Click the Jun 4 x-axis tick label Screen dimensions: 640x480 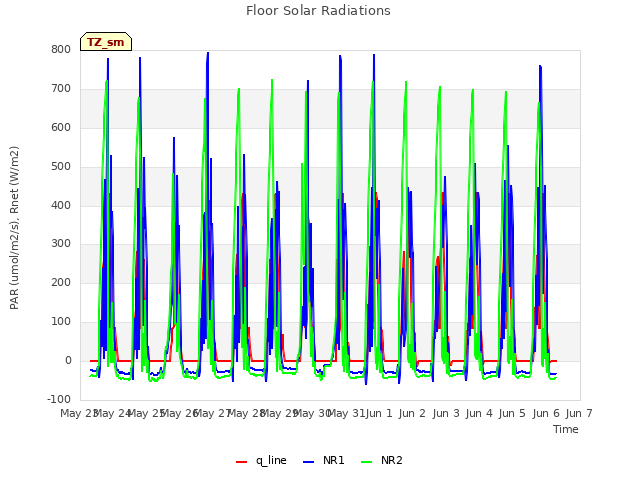[479, 413]
